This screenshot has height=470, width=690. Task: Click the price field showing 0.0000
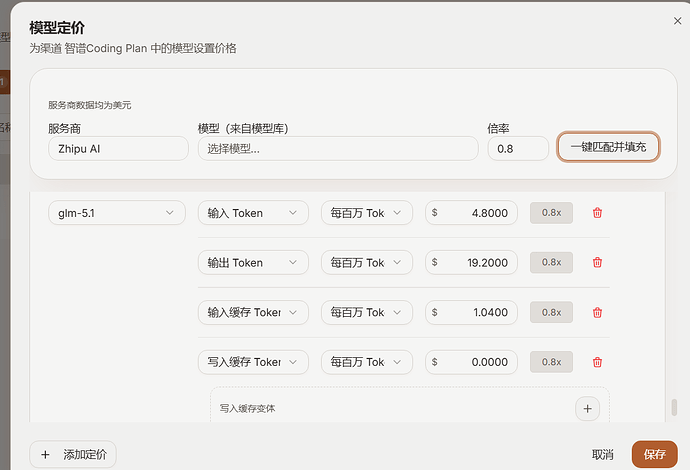(x=471, y=362)
